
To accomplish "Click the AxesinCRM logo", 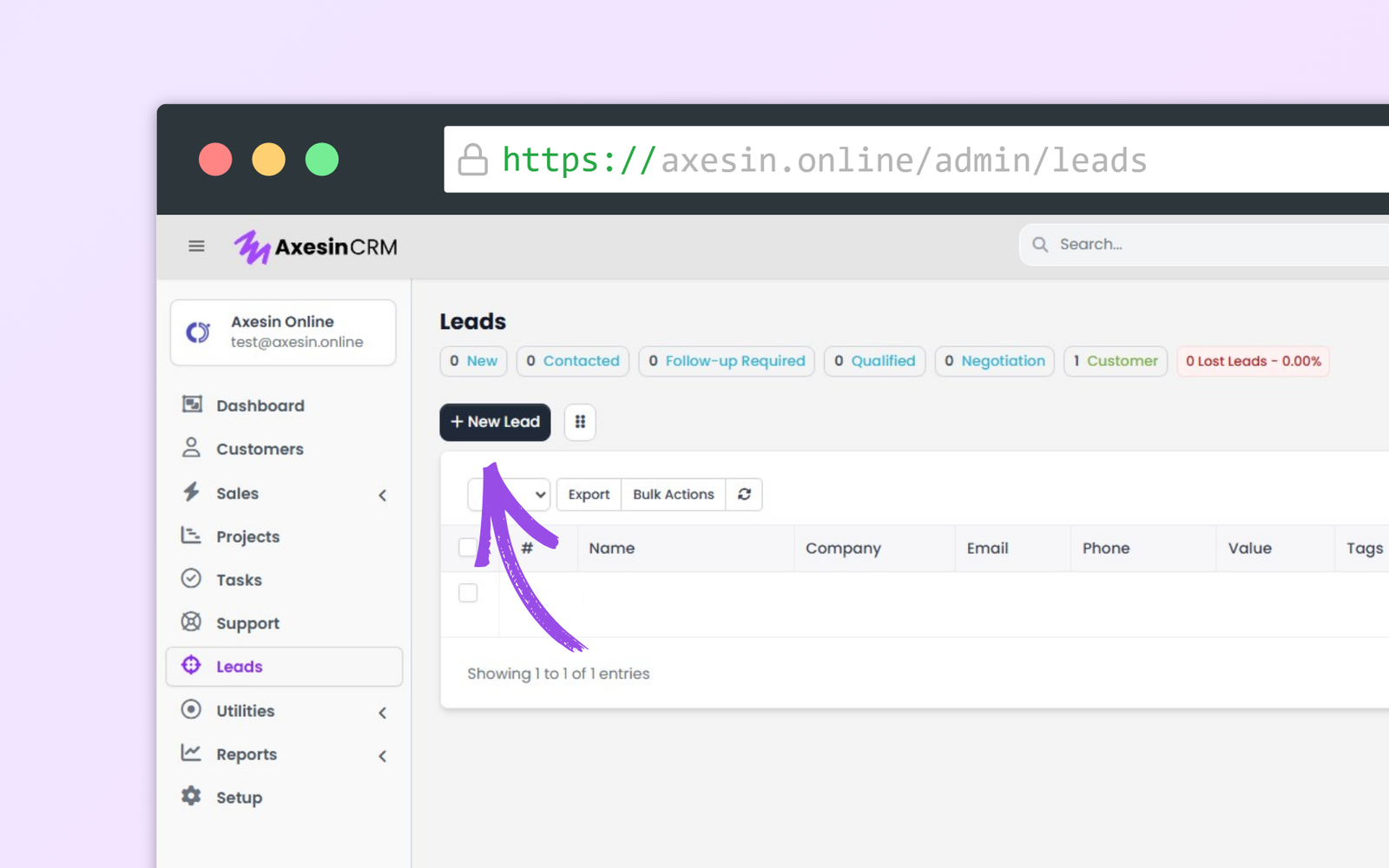I will [316, 247].
